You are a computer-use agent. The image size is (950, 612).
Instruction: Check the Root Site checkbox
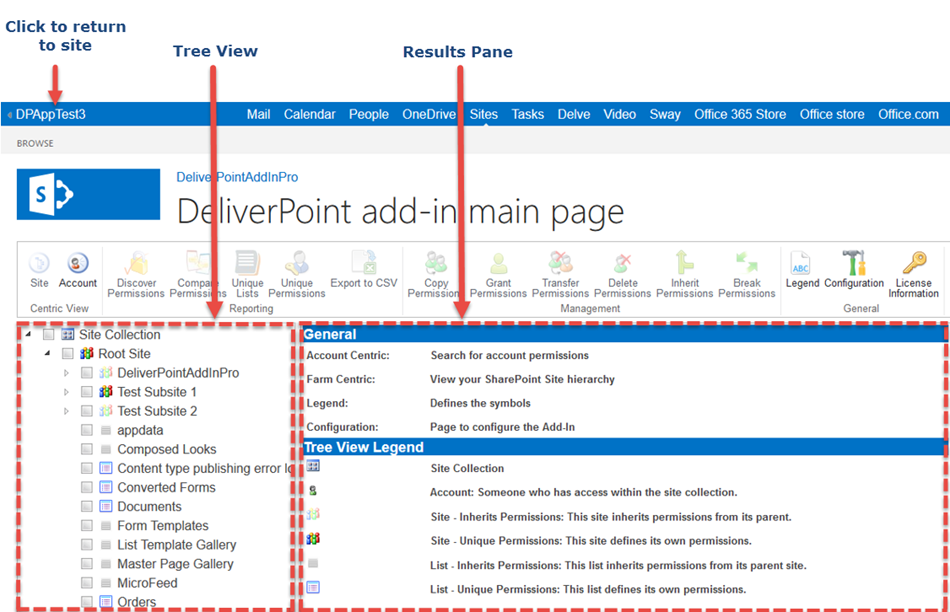point(68,353)
